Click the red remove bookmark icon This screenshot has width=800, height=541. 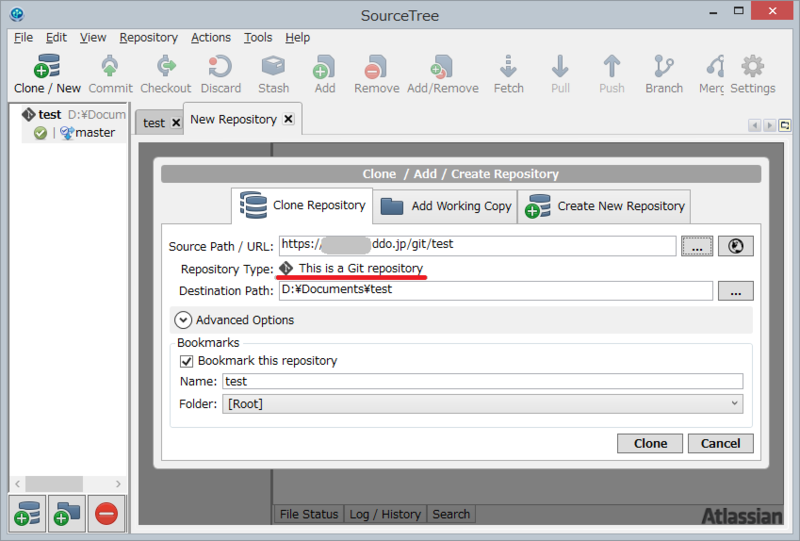[x=106, y=513]
